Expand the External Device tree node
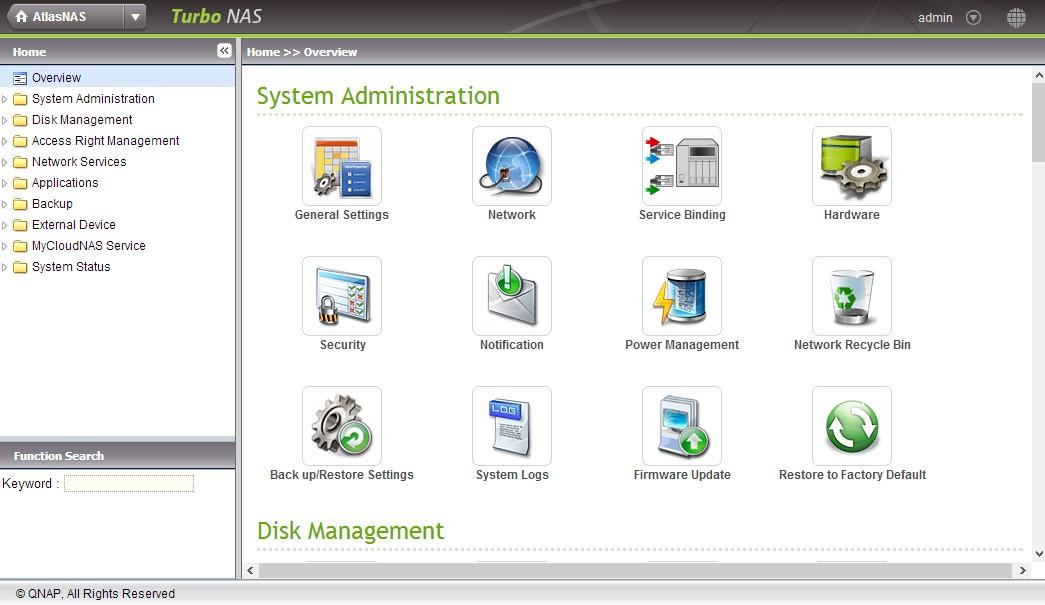The width and height of the screenshot is (1045, 605). point(5,225)
